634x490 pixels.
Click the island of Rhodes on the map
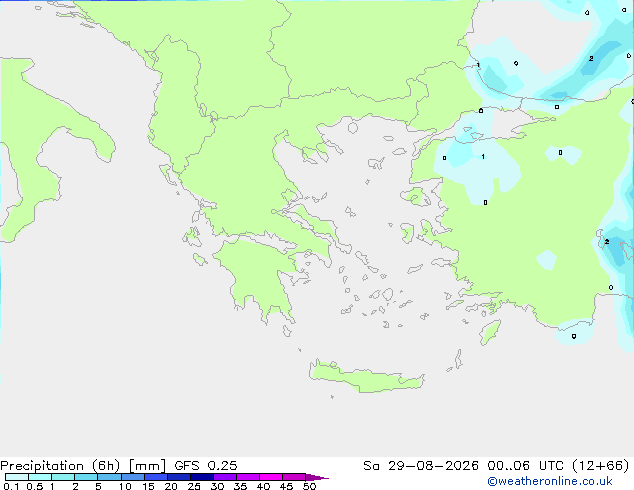click(x=490, y=332)
